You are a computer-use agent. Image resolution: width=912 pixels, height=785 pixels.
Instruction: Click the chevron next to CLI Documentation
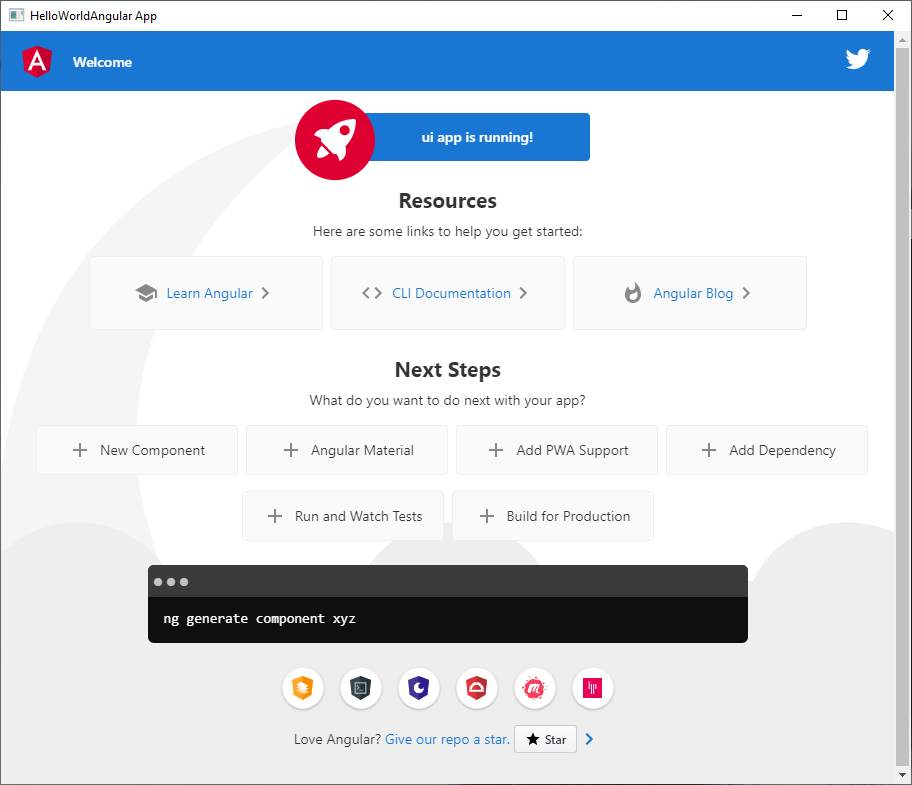tap(523, 293)
